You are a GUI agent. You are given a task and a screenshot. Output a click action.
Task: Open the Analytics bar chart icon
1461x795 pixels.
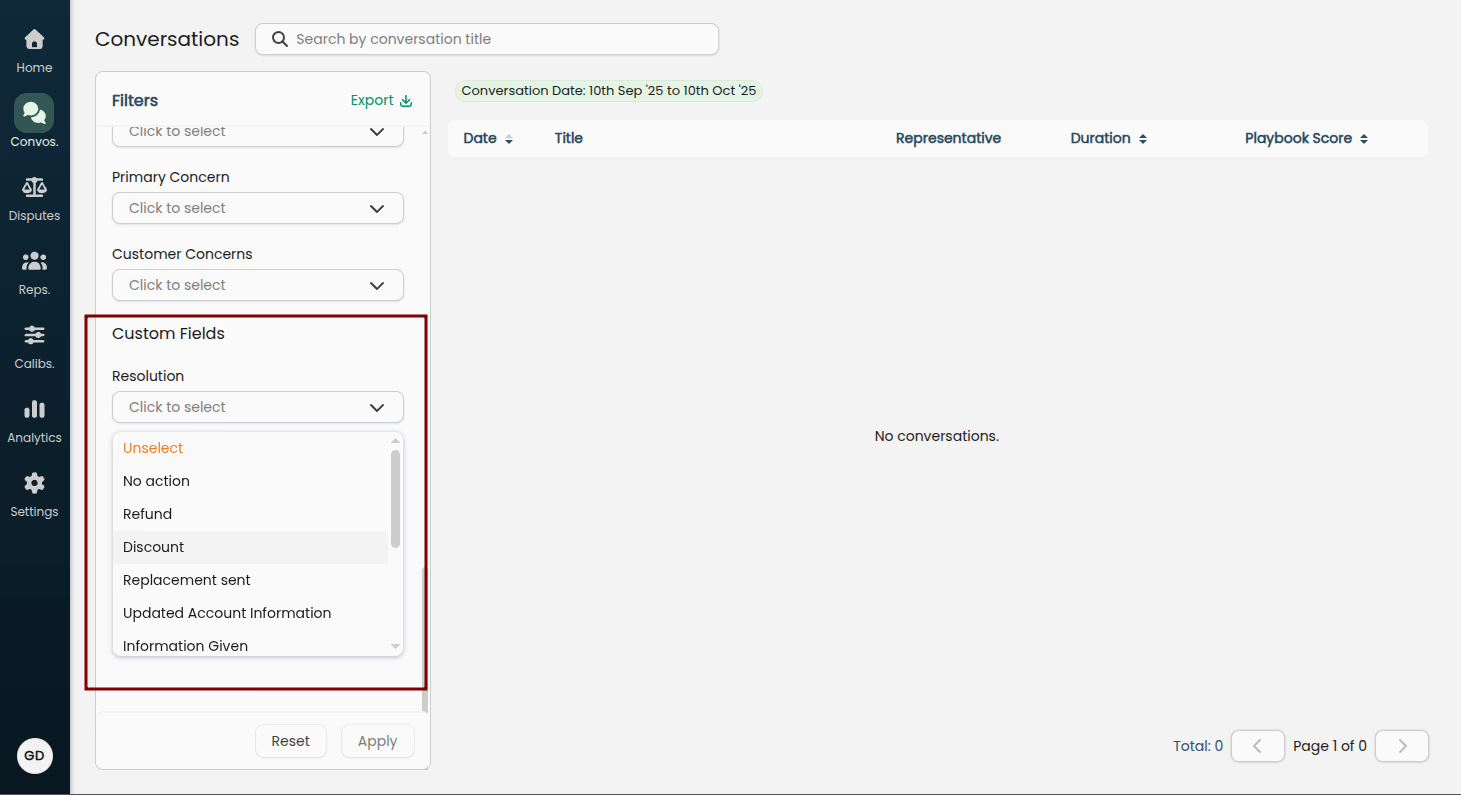point(34,410)
